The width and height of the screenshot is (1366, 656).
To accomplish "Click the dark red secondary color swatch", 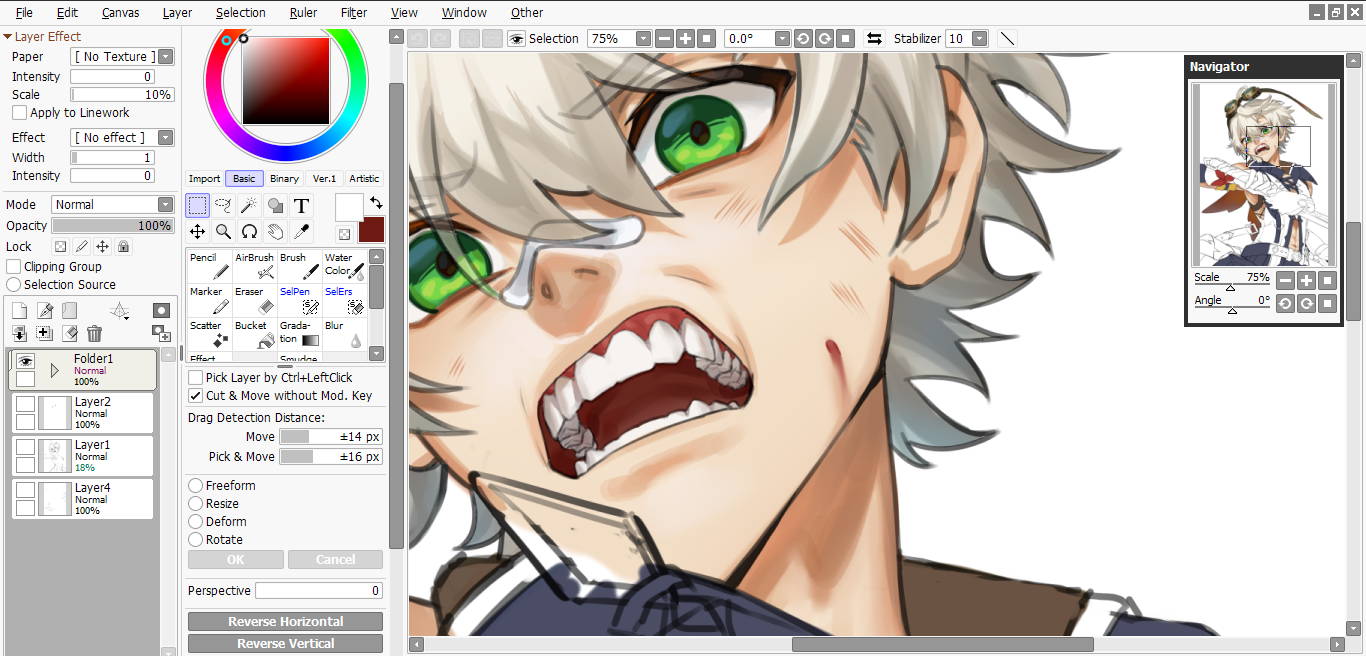I will [371, 229].
